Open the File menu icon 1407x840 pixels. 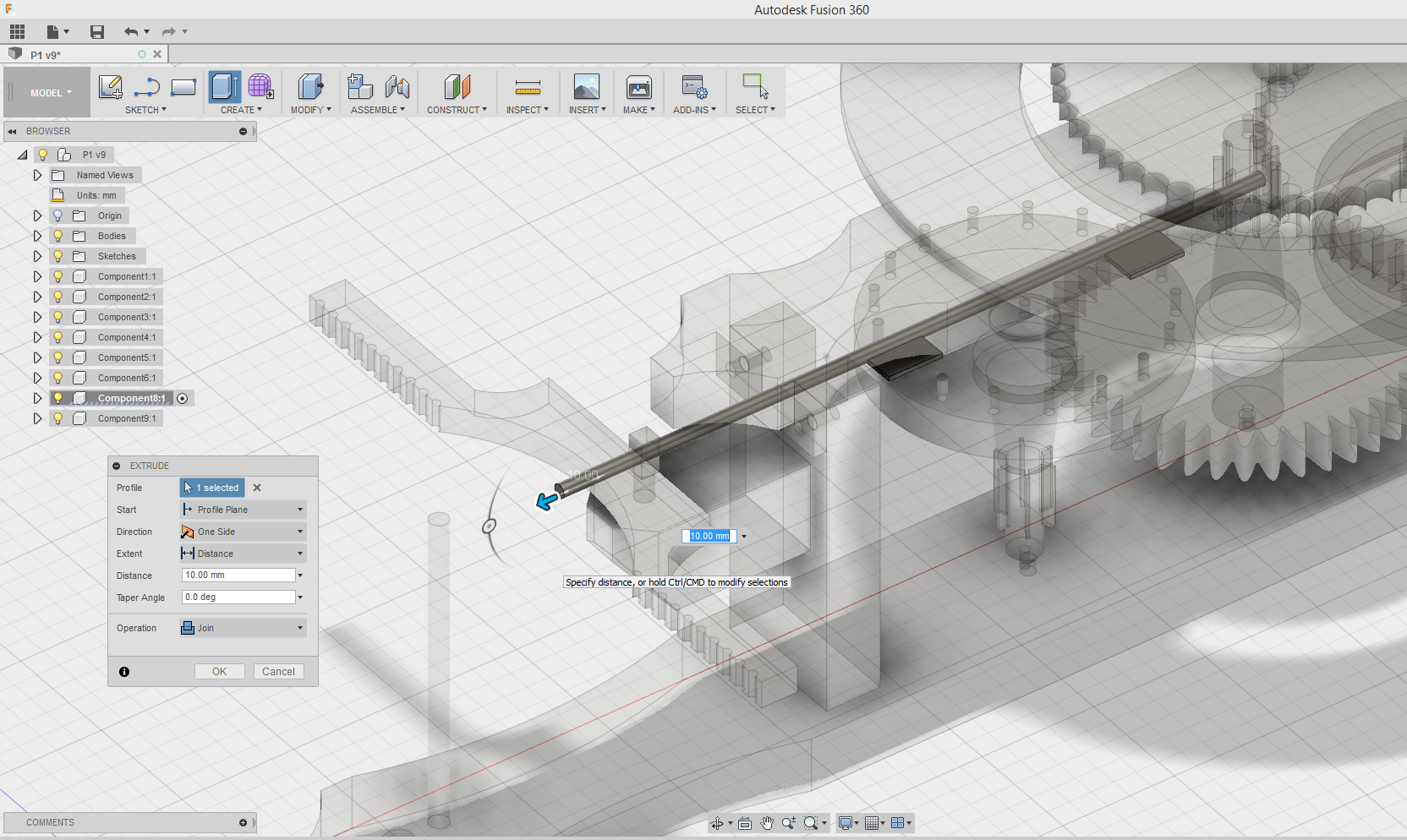click(x=53, y=32)
